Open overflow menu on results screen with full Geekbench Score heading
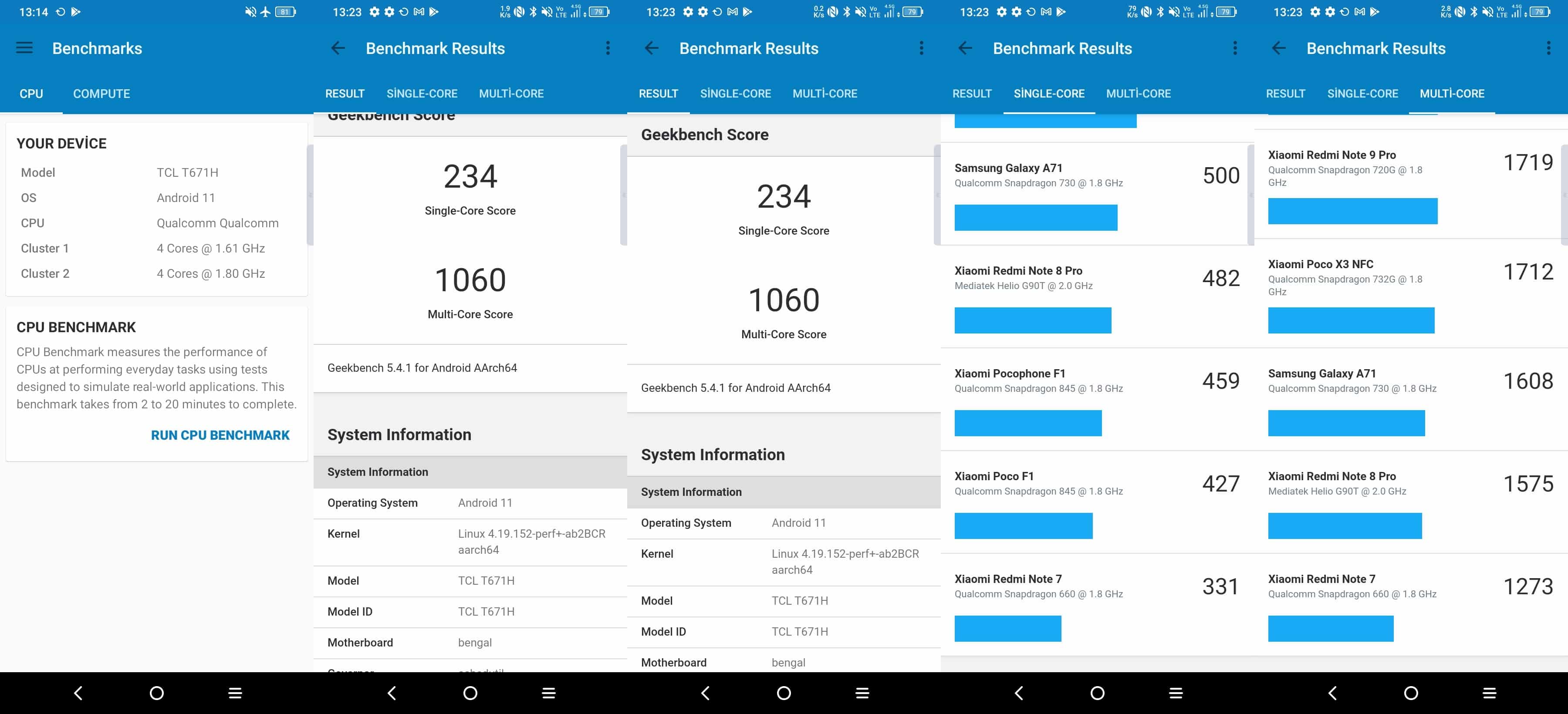The width and height of the screenshot is (1568, 714). click(921, 48)
